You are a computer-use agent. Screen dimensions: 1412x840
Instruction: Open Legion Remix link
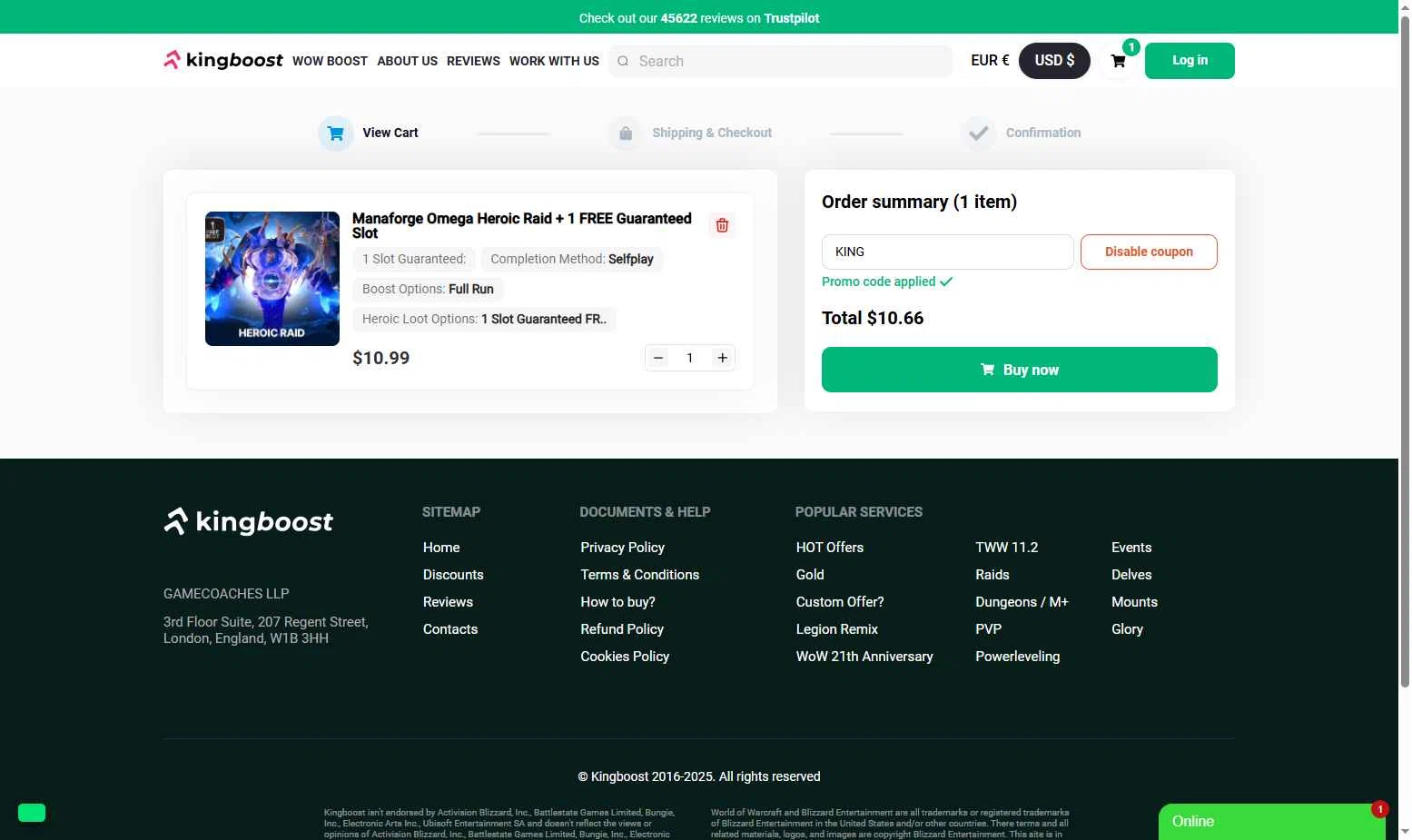coord(837,629)
